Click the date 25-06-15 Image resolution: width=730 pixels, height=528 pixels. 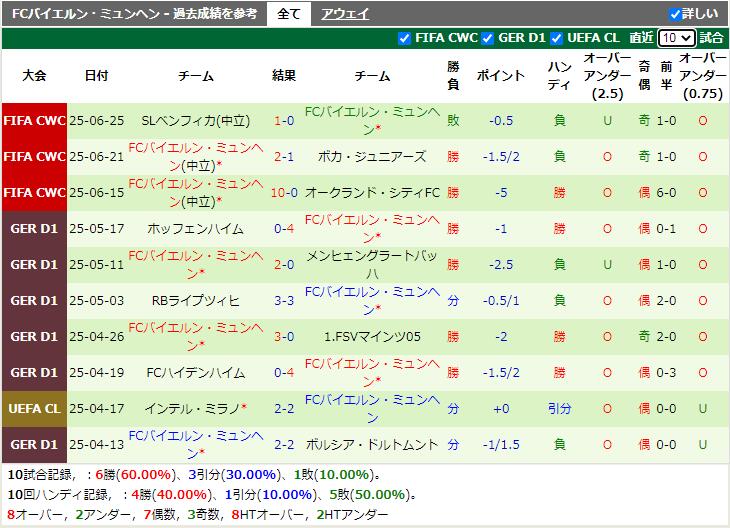click(96, 192)
